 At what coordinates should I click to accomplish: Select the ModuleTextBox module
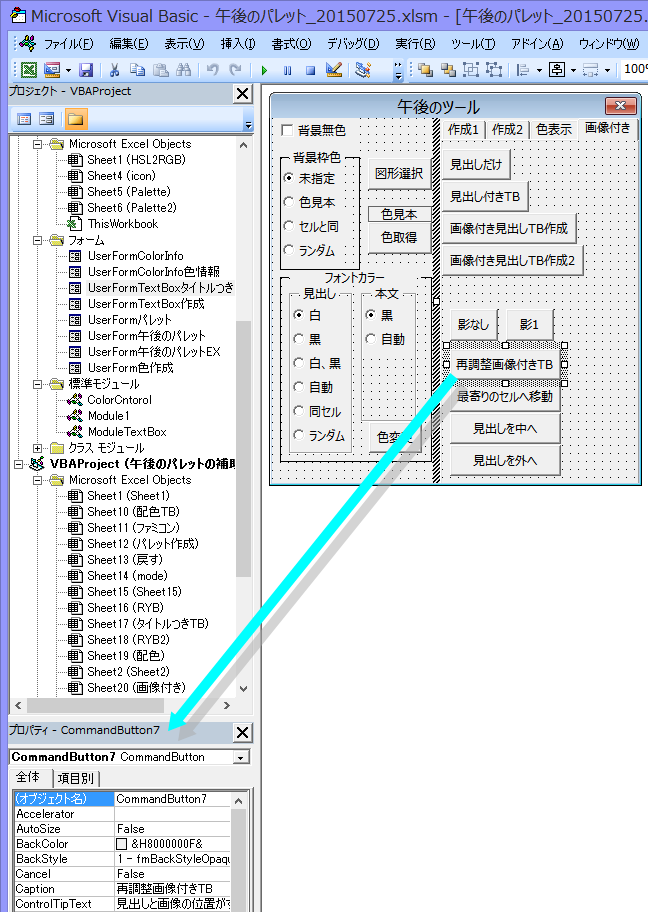(127, 432)
